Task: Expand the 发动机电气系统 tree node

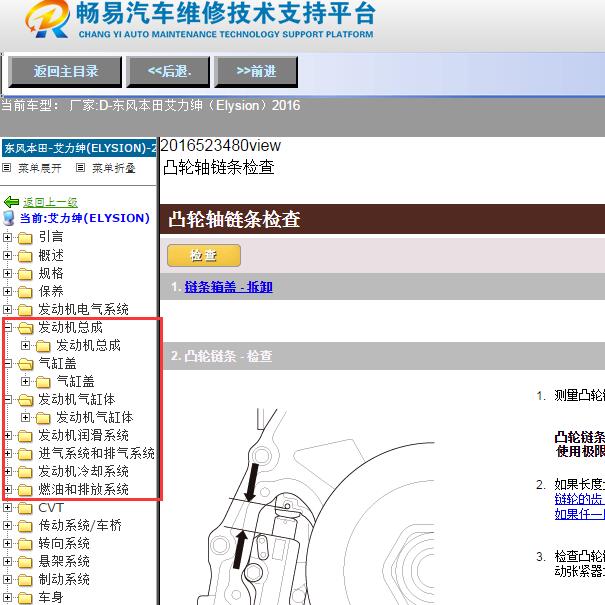Action: tap(7, 309)
